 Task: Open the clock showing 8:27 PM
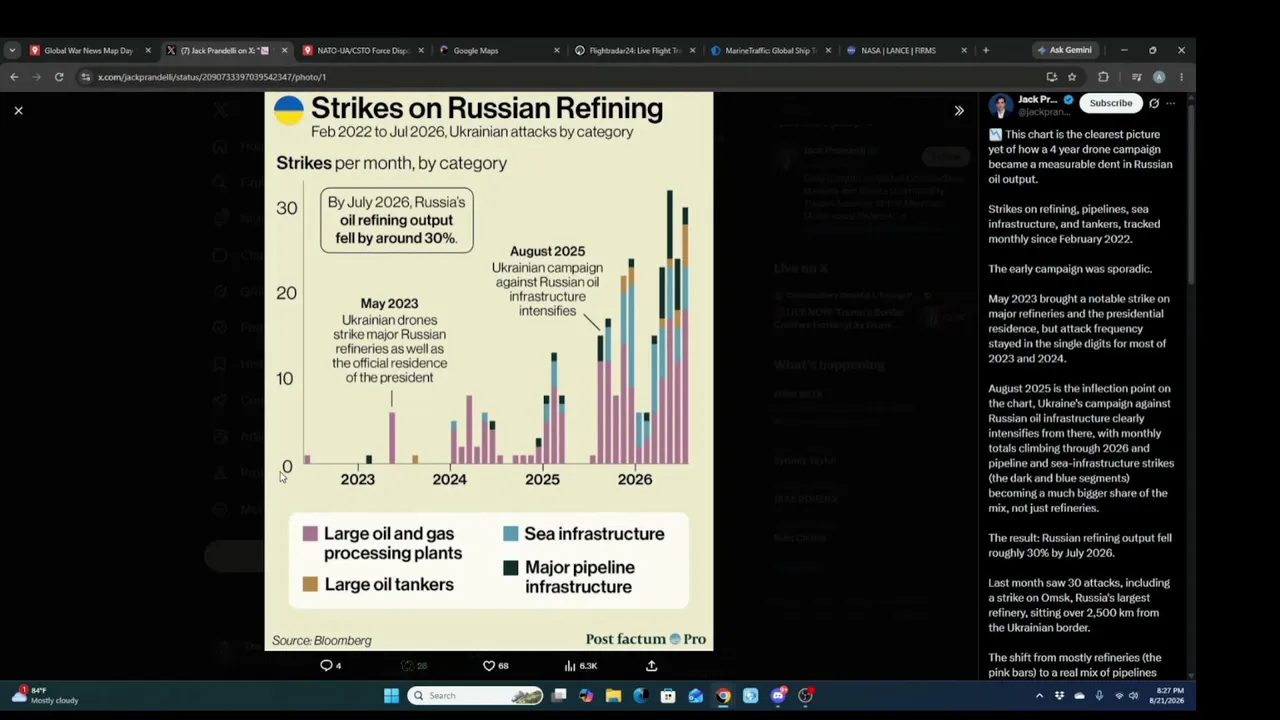1169,696
